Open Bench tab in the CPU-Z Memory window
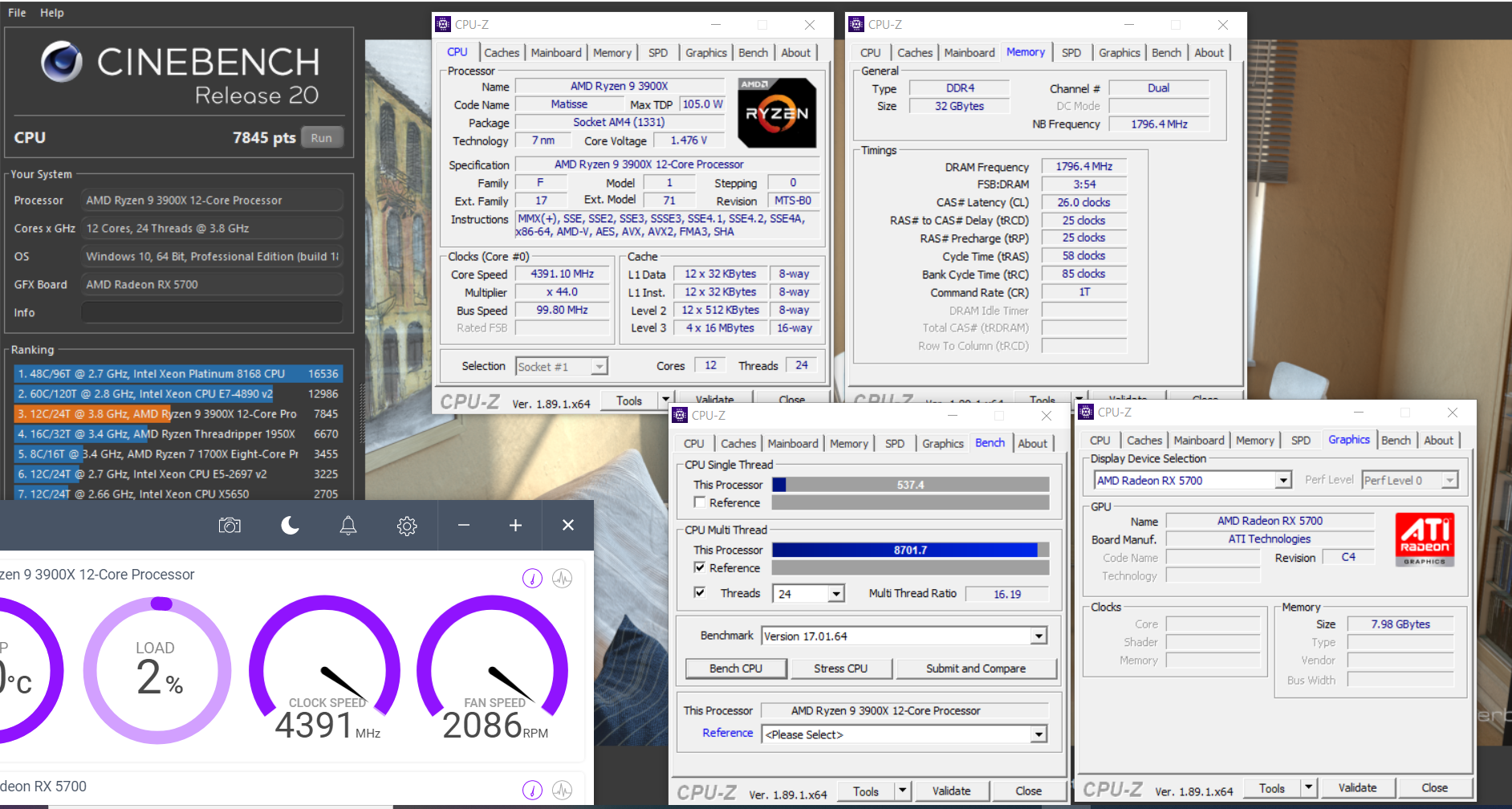Viewport: 1512px width, 809px height. coord(1167,53)
